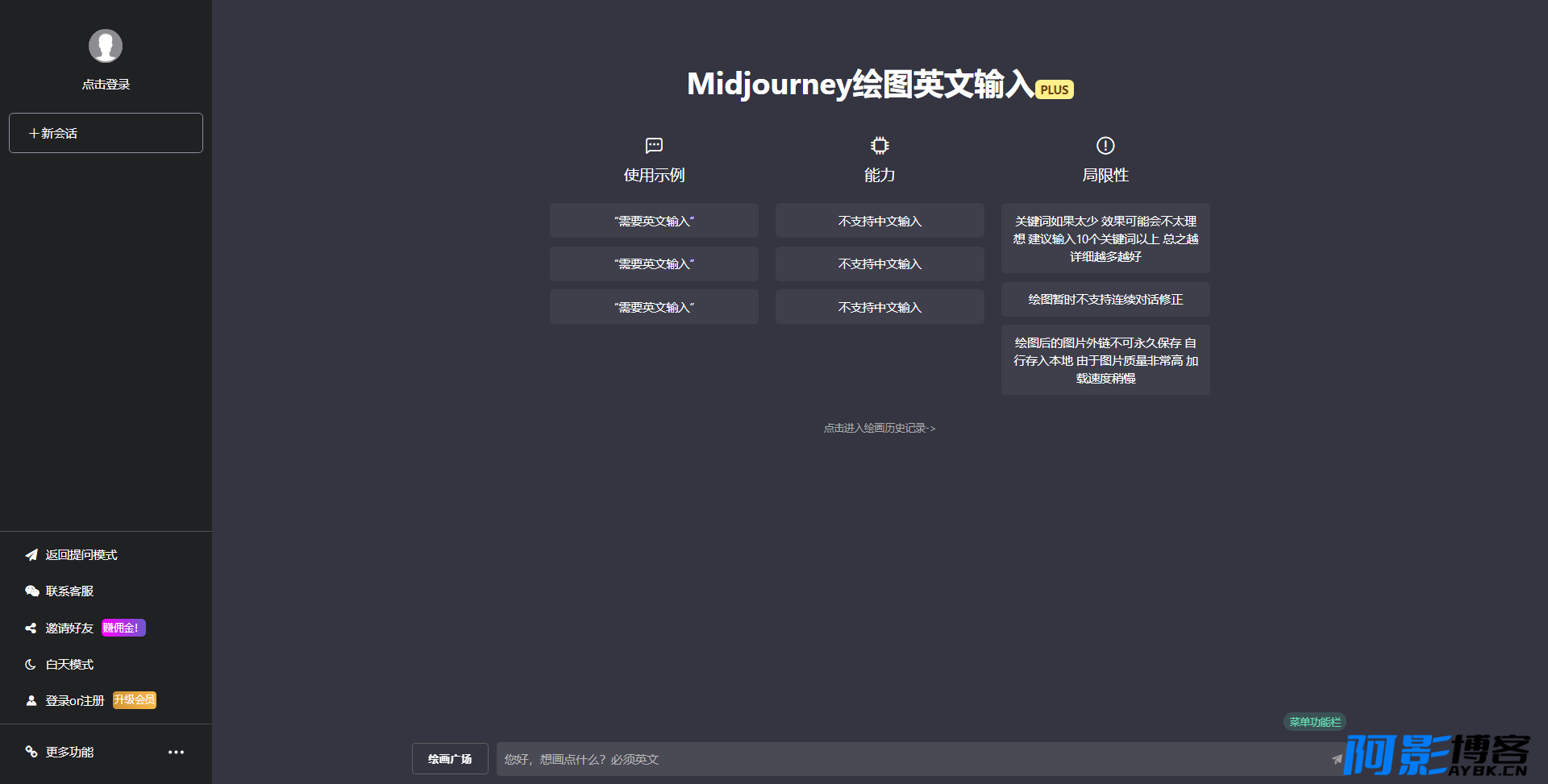
Task: Click the user avatar icon
Action: [106, 46]
